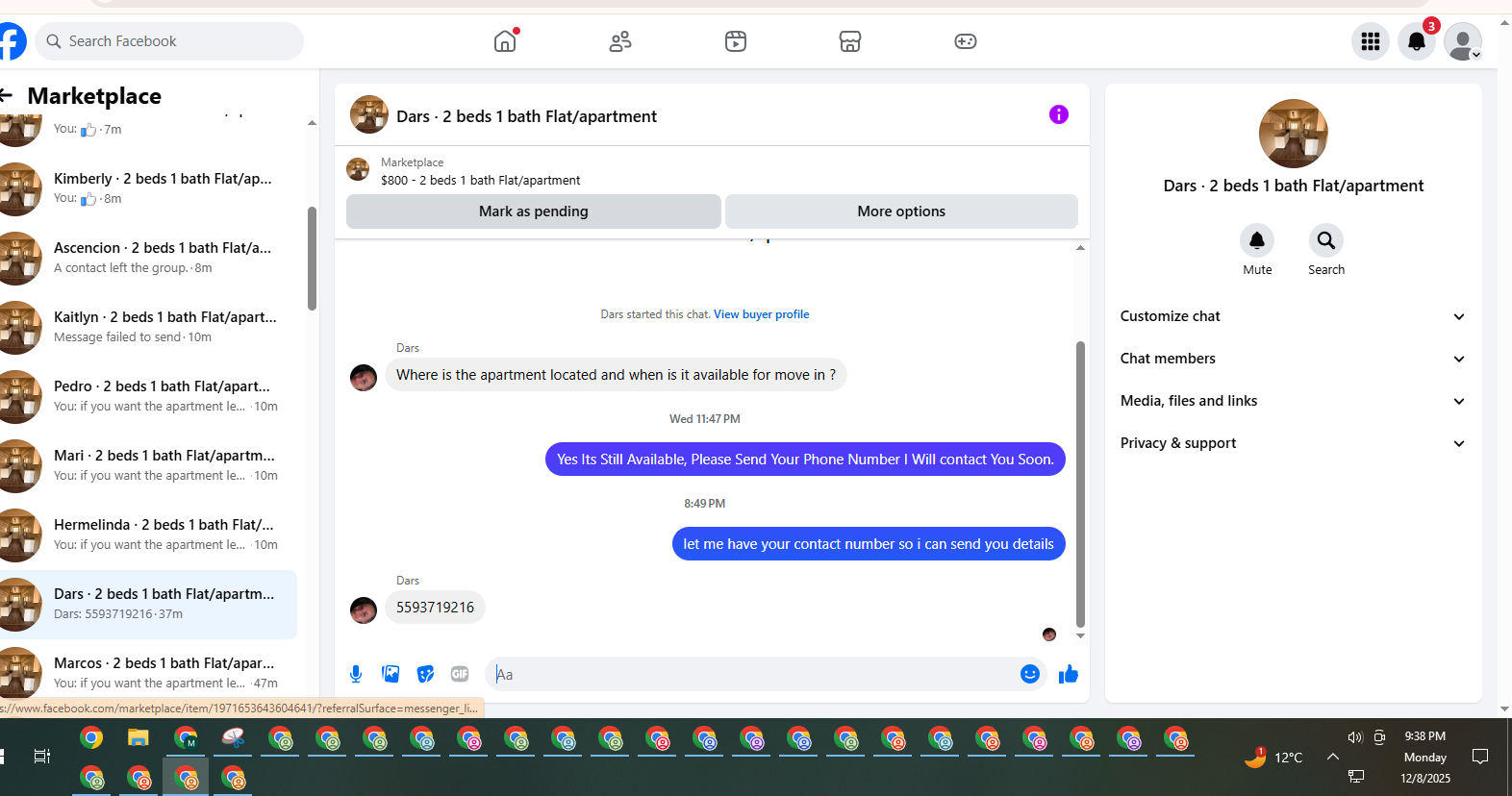Open the Mari conversation
Screen dimensions: 1512x796
(x=149, y=465)
